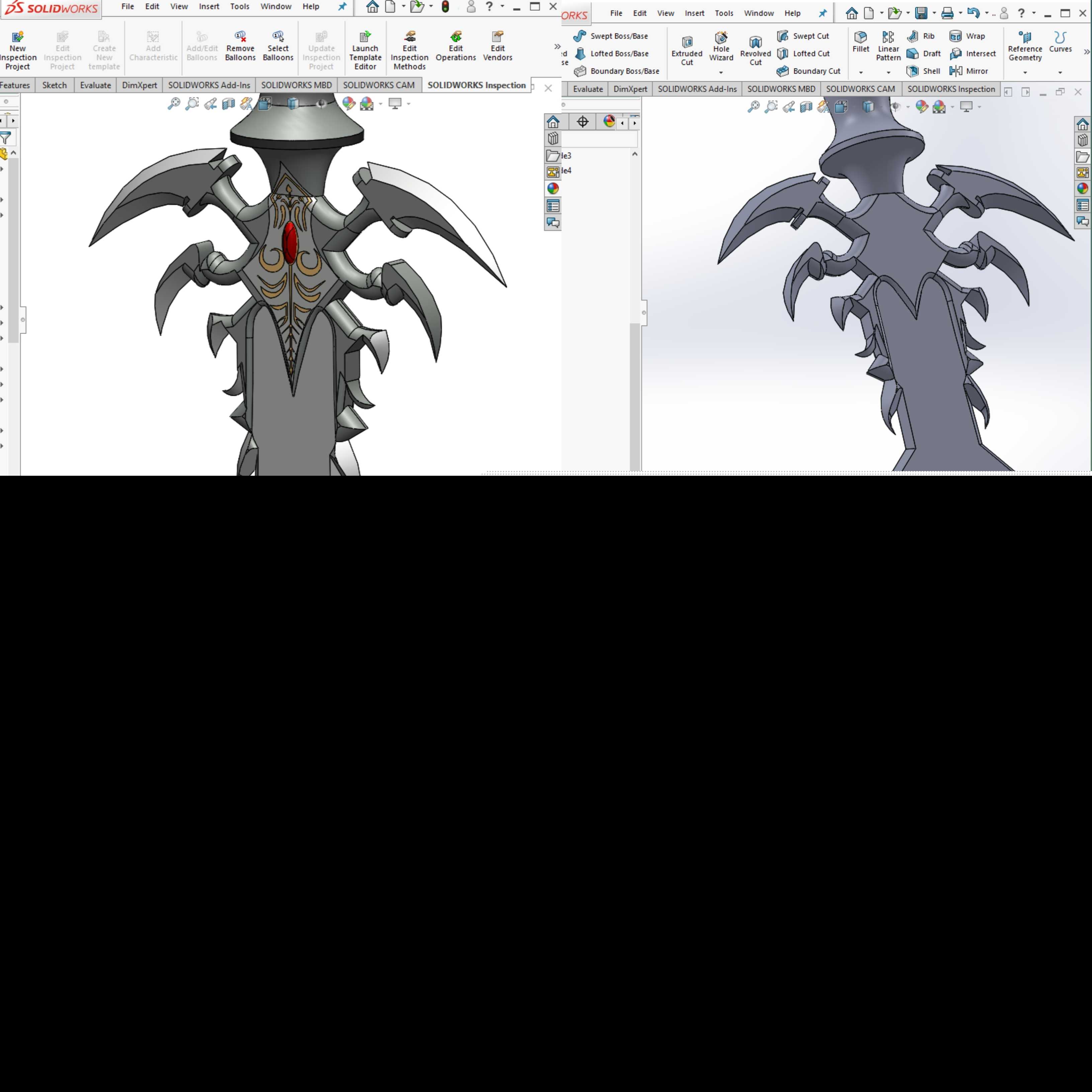Toggle the menu pin in right window
Screen dimensions: 1092x1092
pos(822,13)
